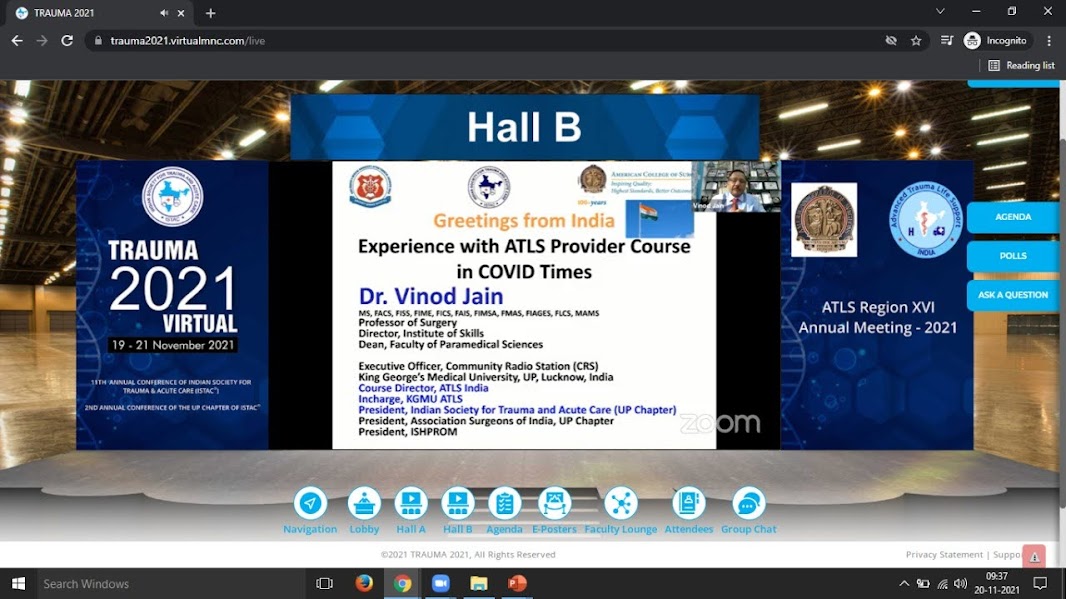The image size is (1066, 599).
Task: Open the Attendees list icon
Action: pos(688,503)
